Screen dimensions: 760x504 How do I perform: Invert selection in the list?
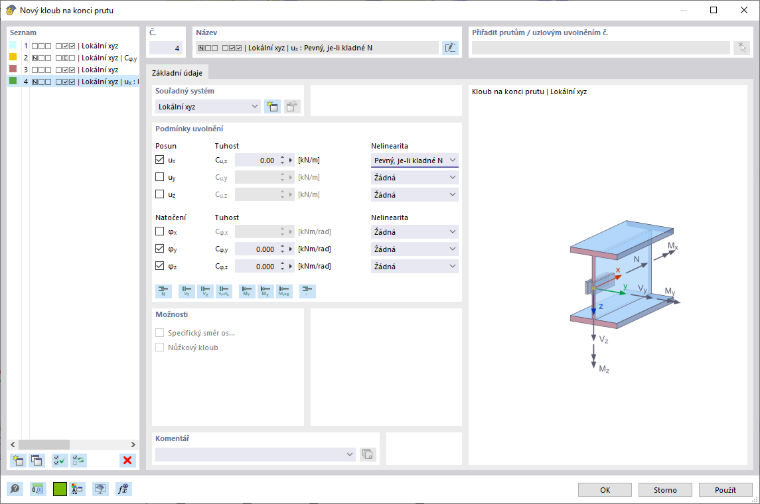(x=78, y=460)
